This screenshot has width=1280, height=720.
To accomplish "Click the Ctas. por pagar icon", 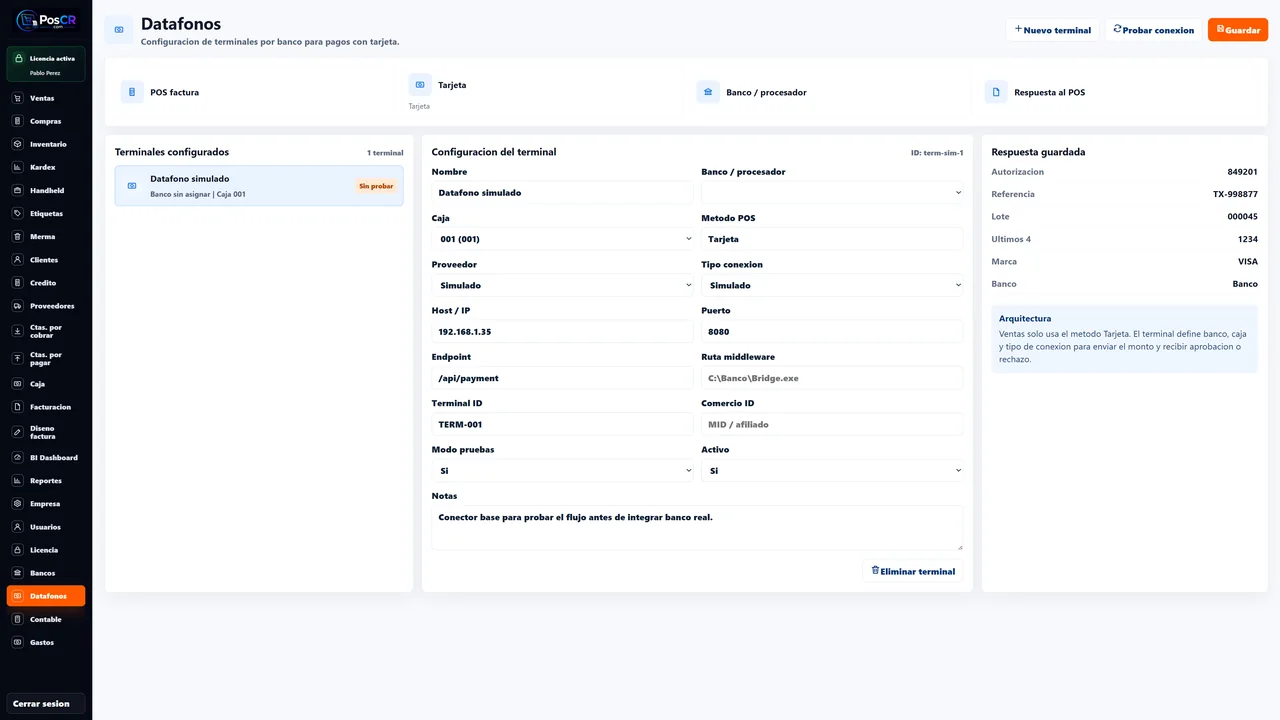I will point(17,358).
